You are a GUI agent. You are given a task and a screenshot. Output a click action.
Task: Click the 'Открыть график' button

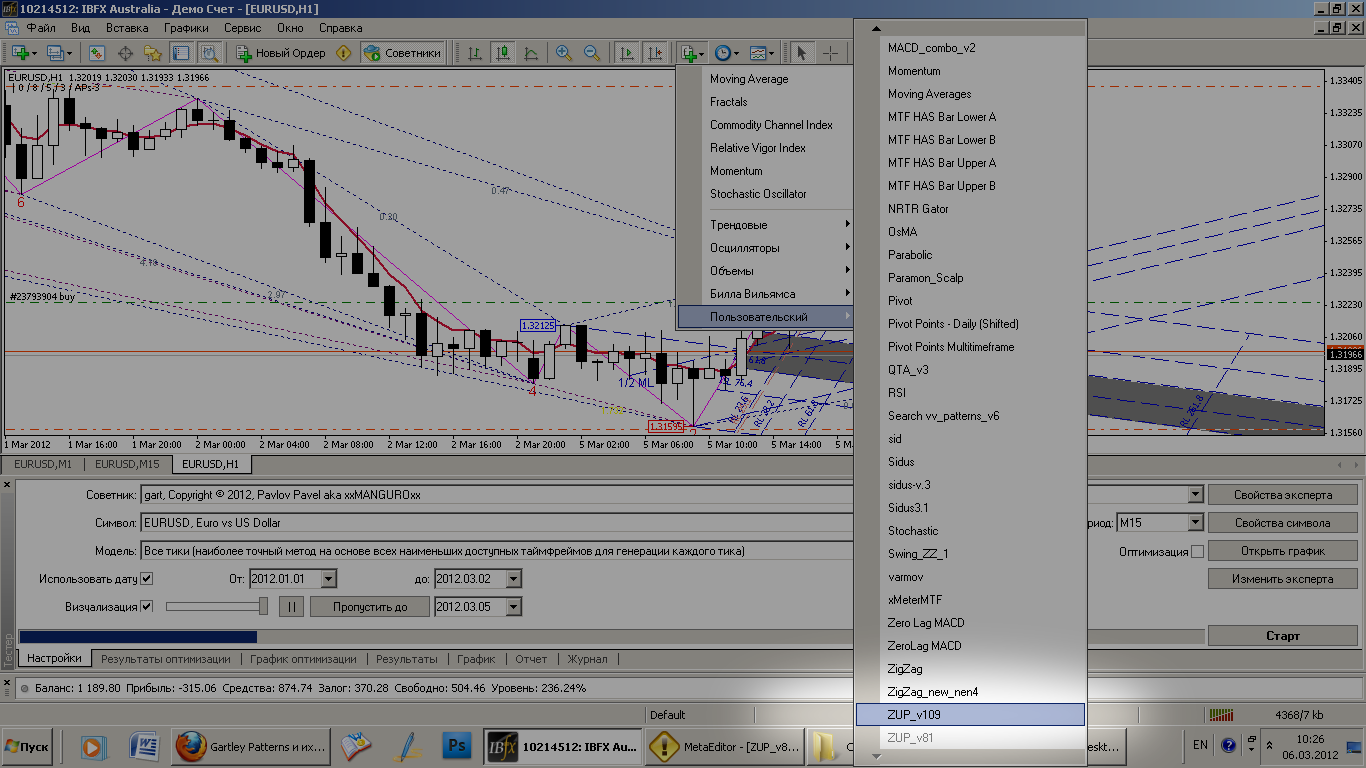click(x=1282, y=551)
